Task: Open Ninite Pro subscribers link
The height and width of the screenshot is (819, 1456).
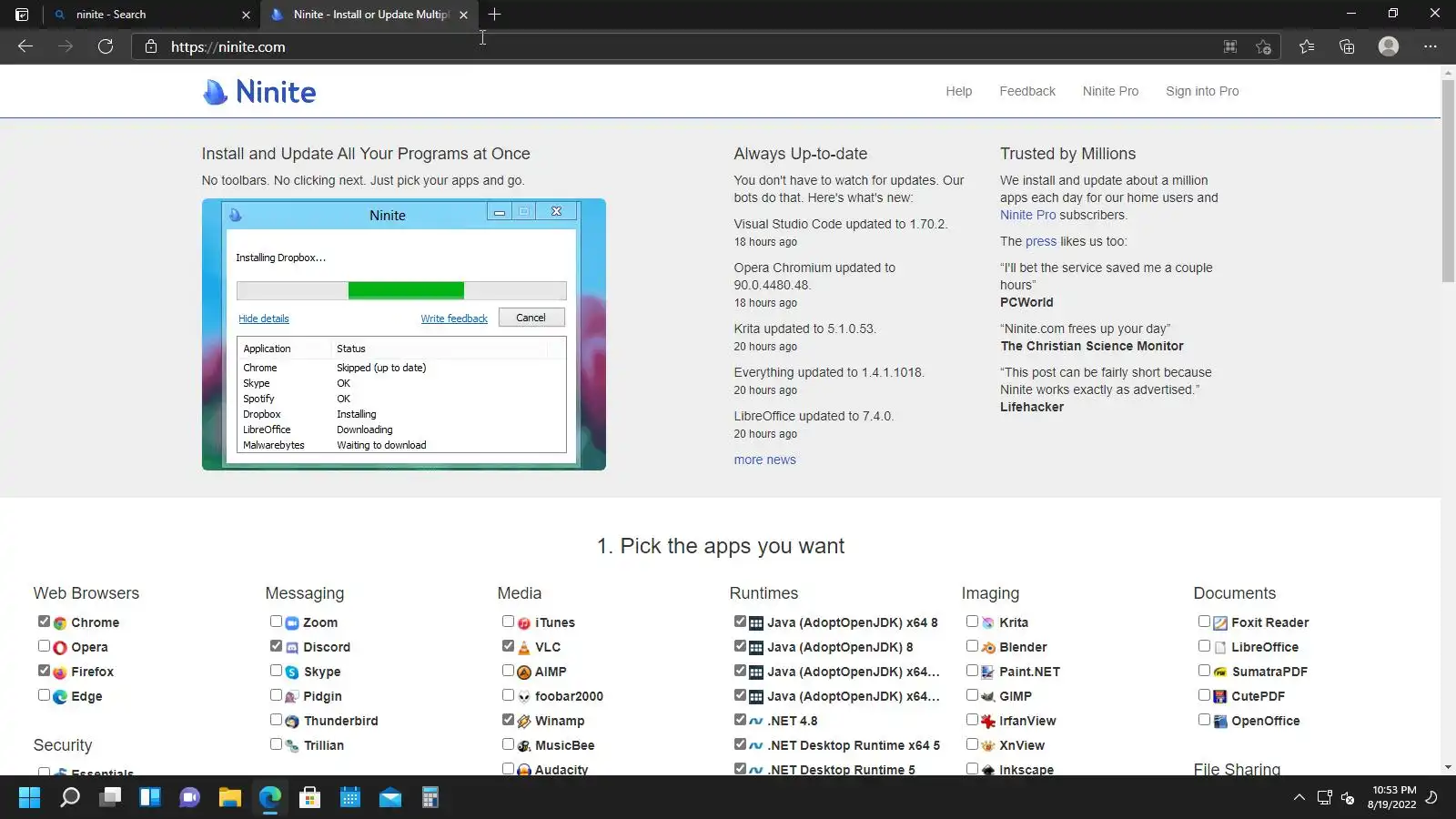Action: pos(1028,216)
